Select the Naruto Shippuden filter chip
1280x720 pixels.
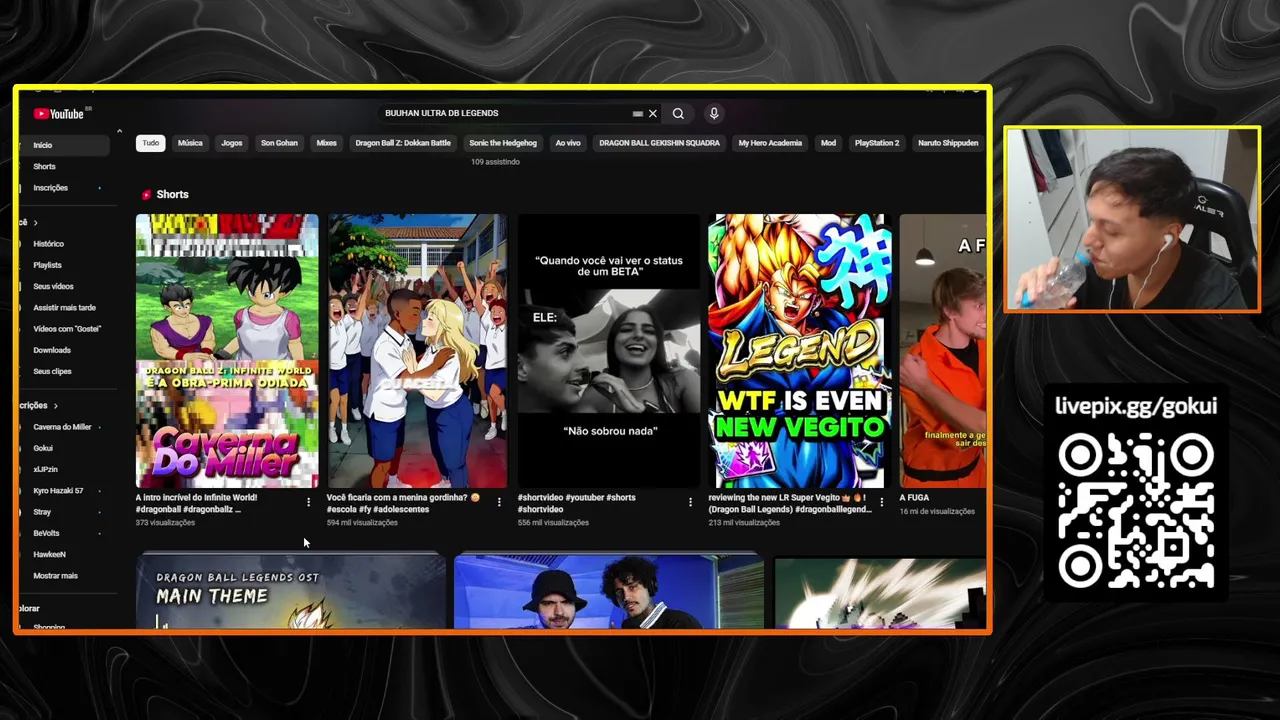pos(948,143)
